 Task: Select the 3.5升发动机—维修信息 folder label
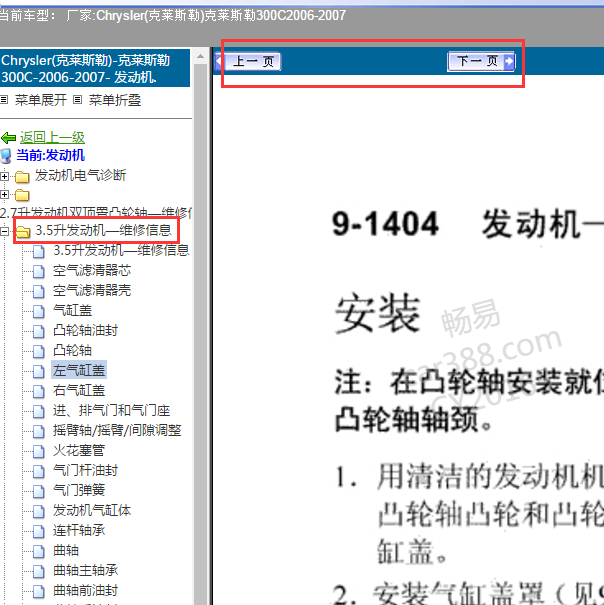tap(103, 230)
